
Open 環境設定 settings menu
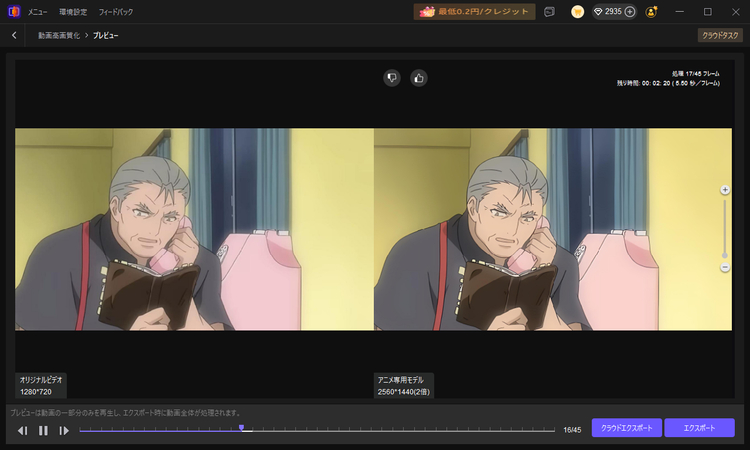73,12
